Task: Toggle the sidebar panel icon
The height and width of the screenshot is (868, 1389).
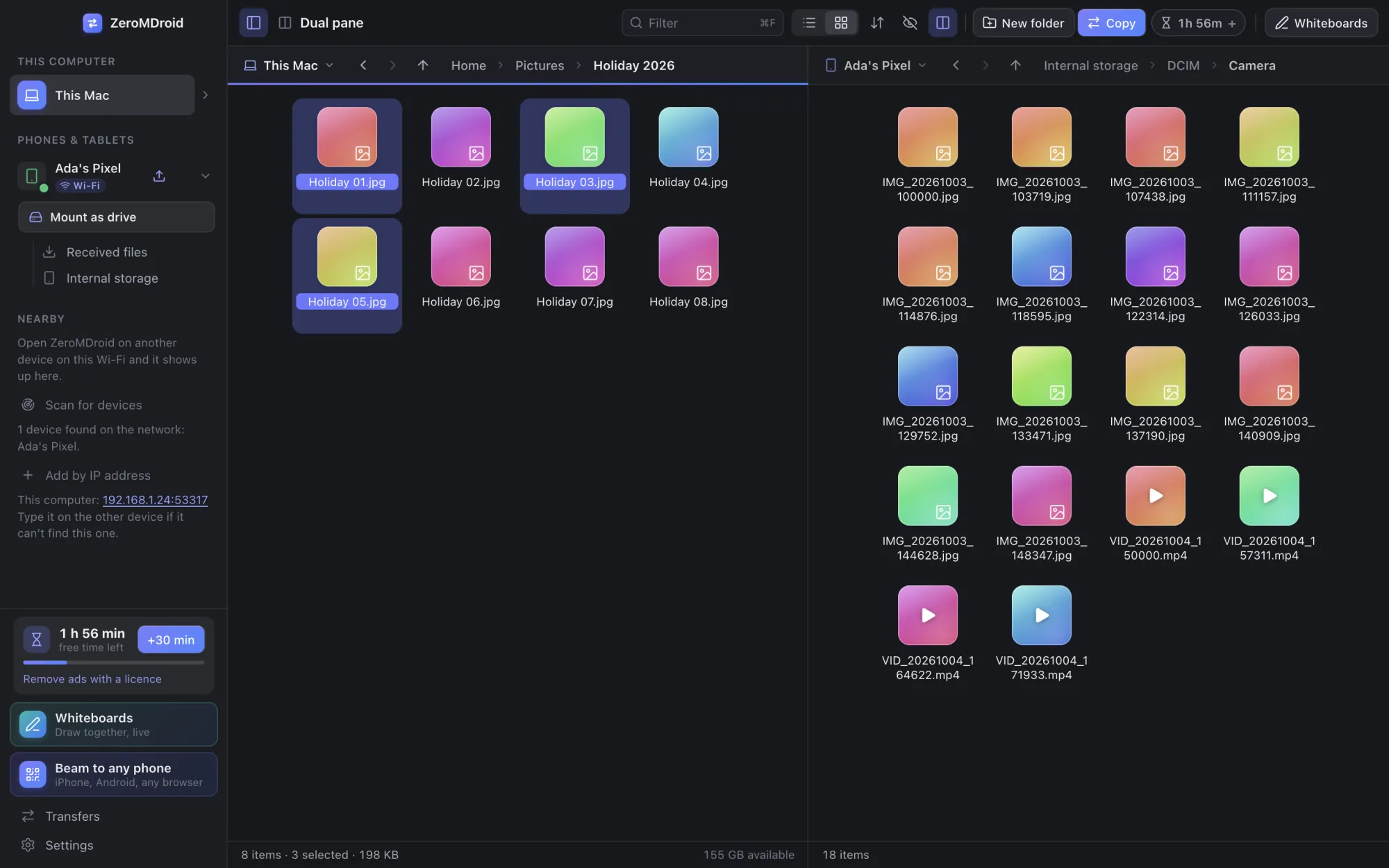Action: coord(253,23)
